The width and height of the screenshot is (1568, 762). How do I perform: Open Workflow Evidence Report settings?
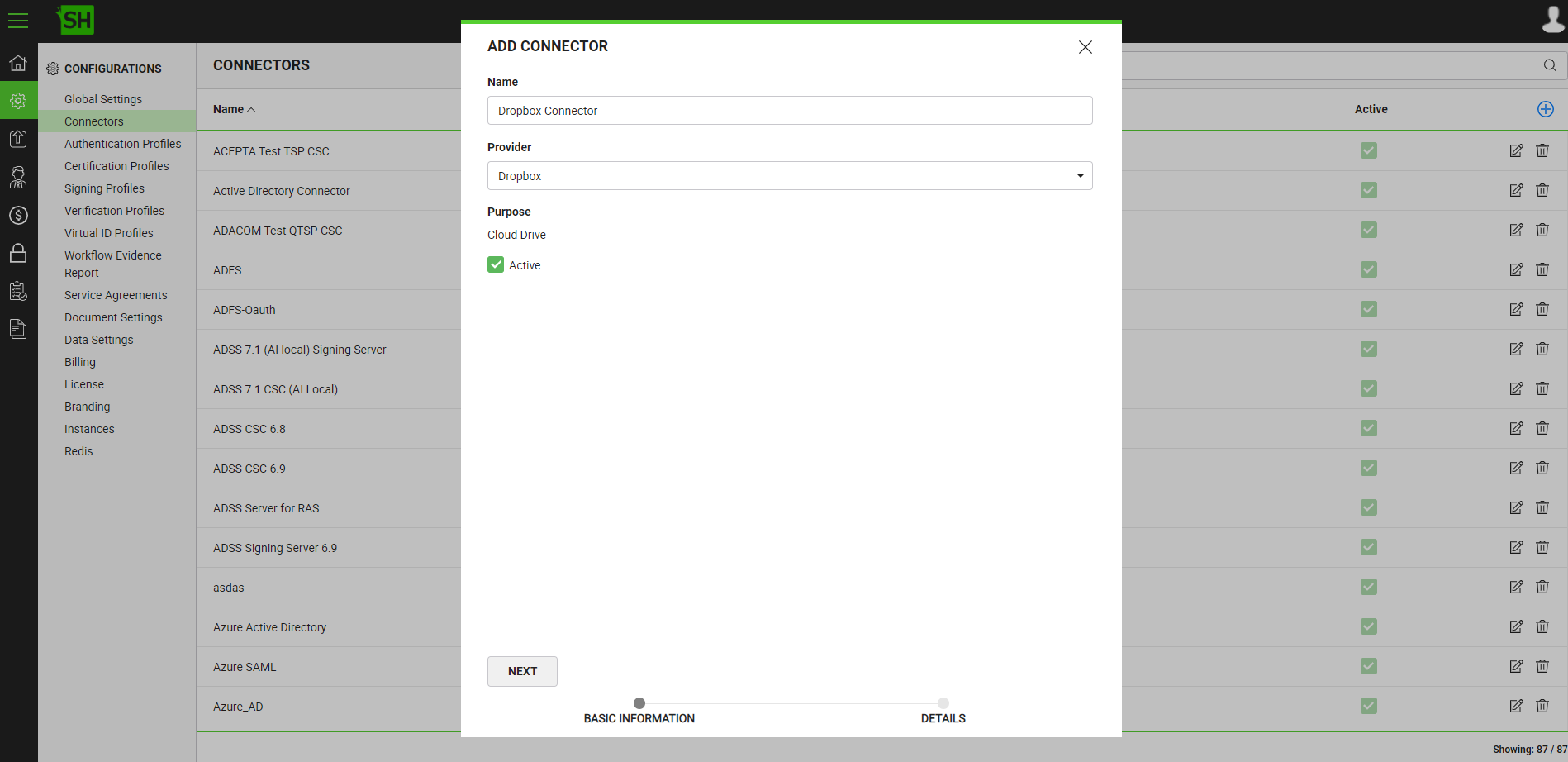(113, 264)
